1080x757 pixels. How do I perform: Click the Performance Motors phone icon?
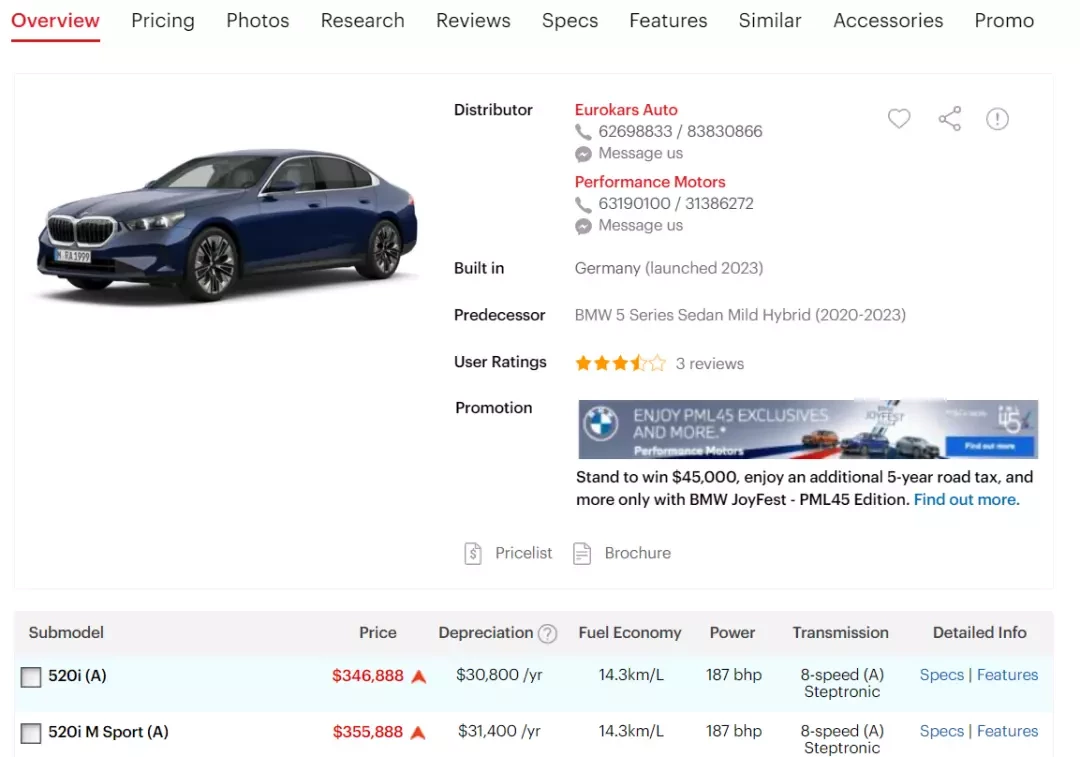coord(583,204)
